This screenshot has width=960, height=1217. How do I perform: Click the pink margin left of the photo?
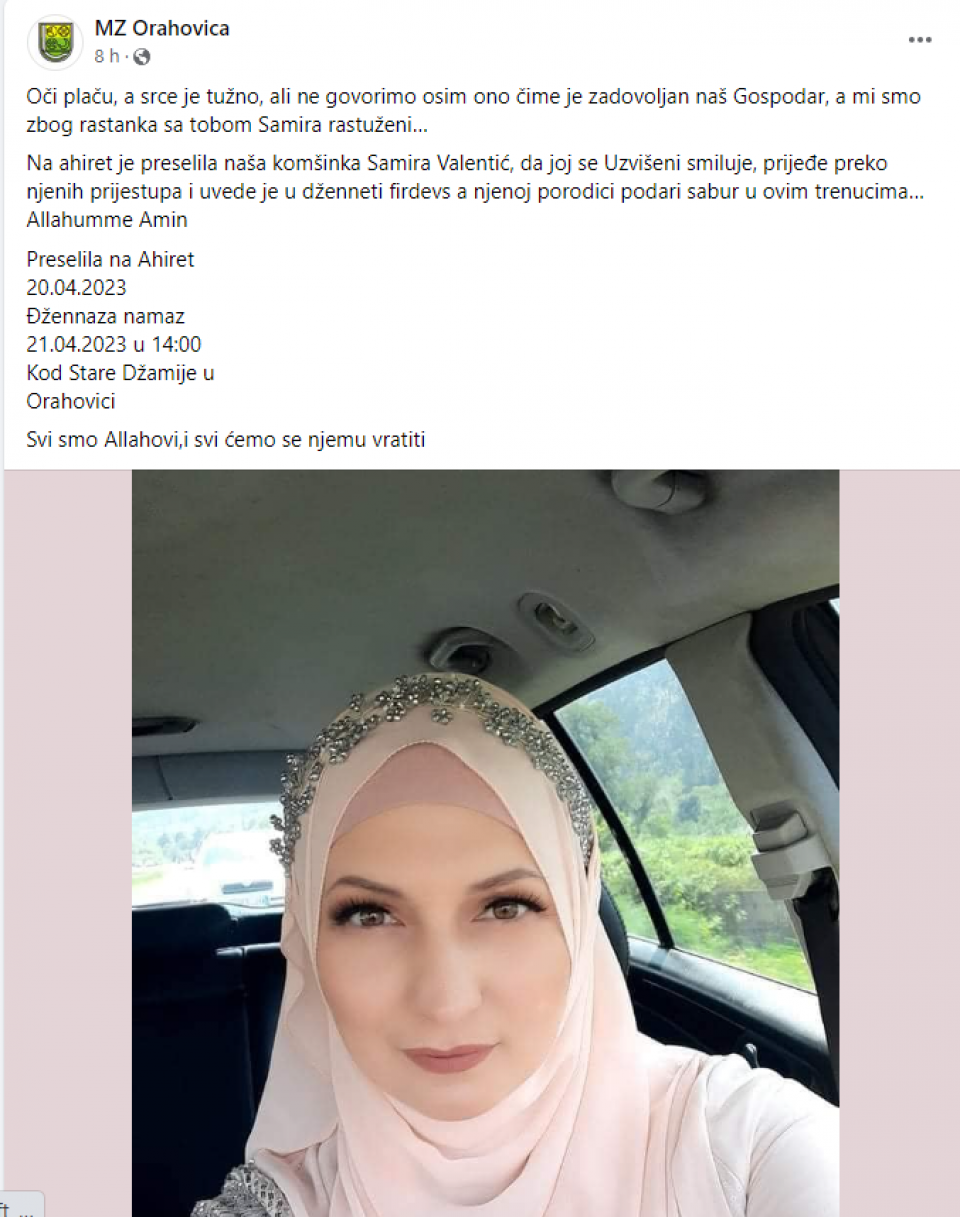pos(68,830)
